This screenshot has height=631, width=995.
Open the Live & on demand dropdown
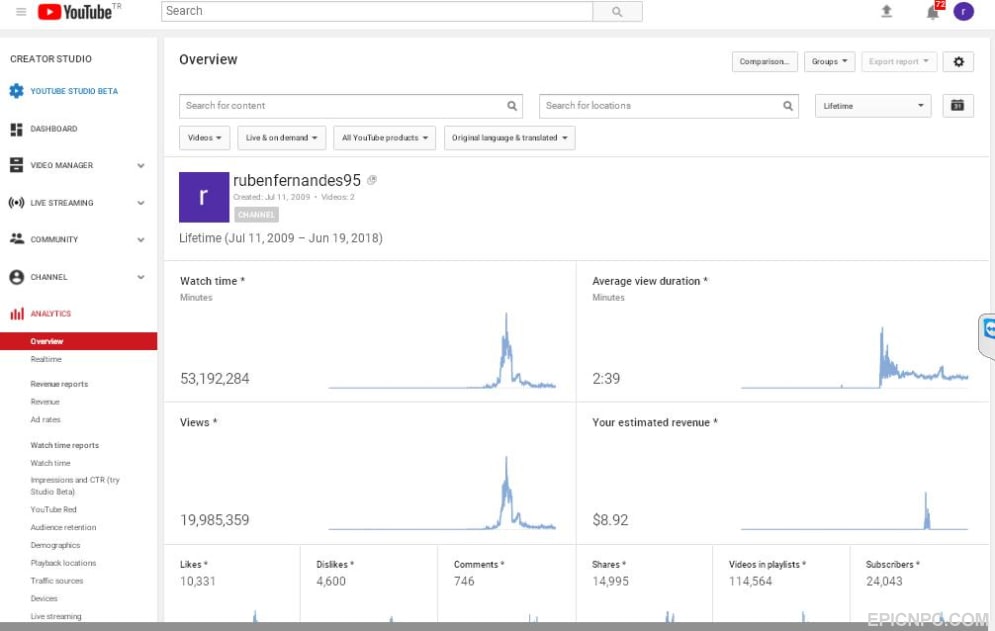click(281, 138)
